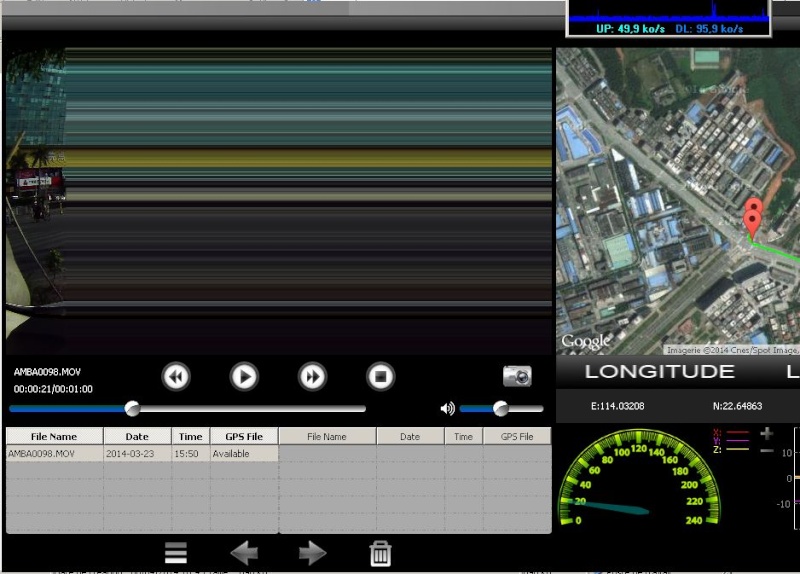Image resolution: width=800 pixels, height=574 pixels.
Task: Mute audio via the speaker icon
Action: [x=447, y=408]
